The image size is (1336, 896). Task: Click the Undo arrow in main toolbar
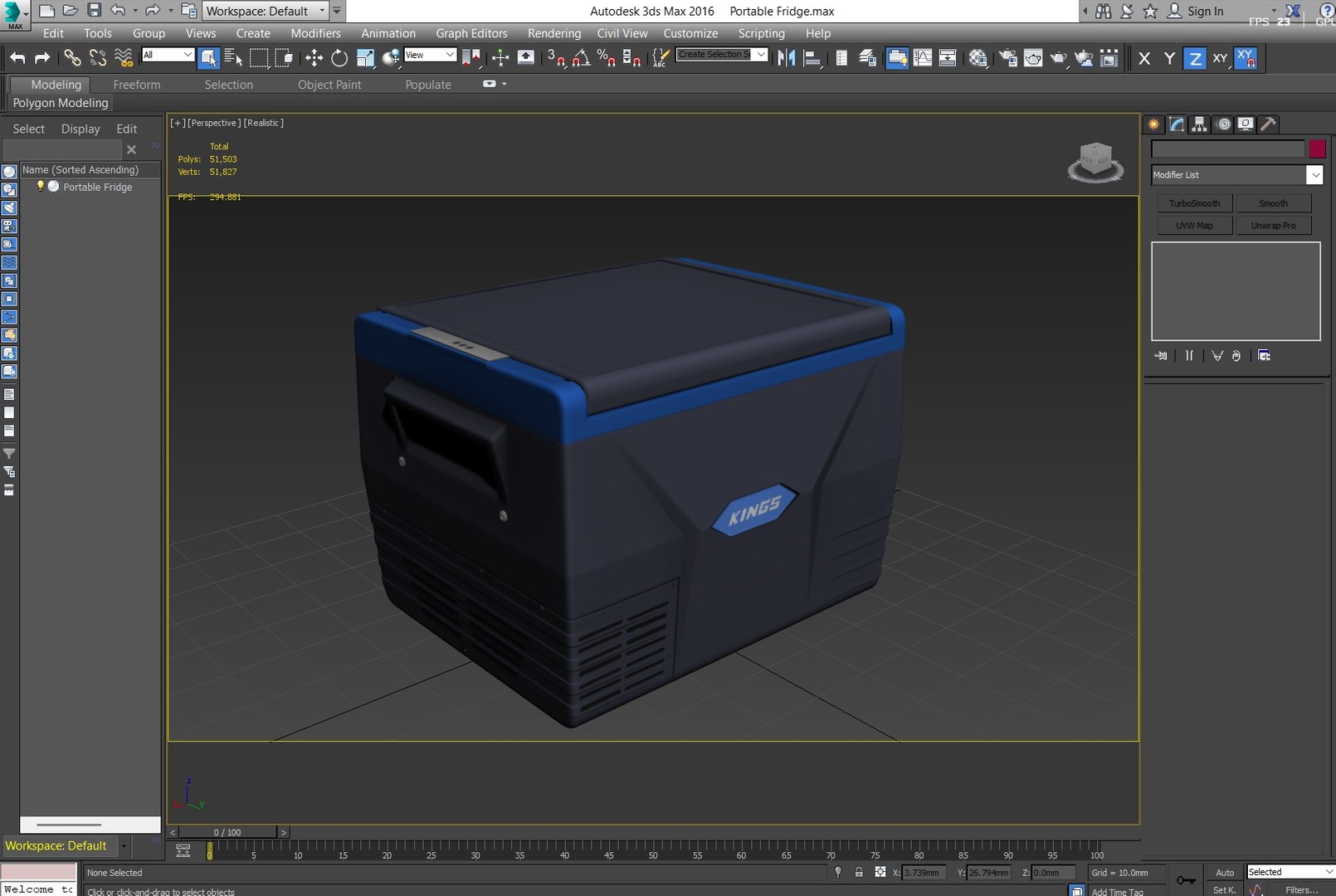click(17, 58)
